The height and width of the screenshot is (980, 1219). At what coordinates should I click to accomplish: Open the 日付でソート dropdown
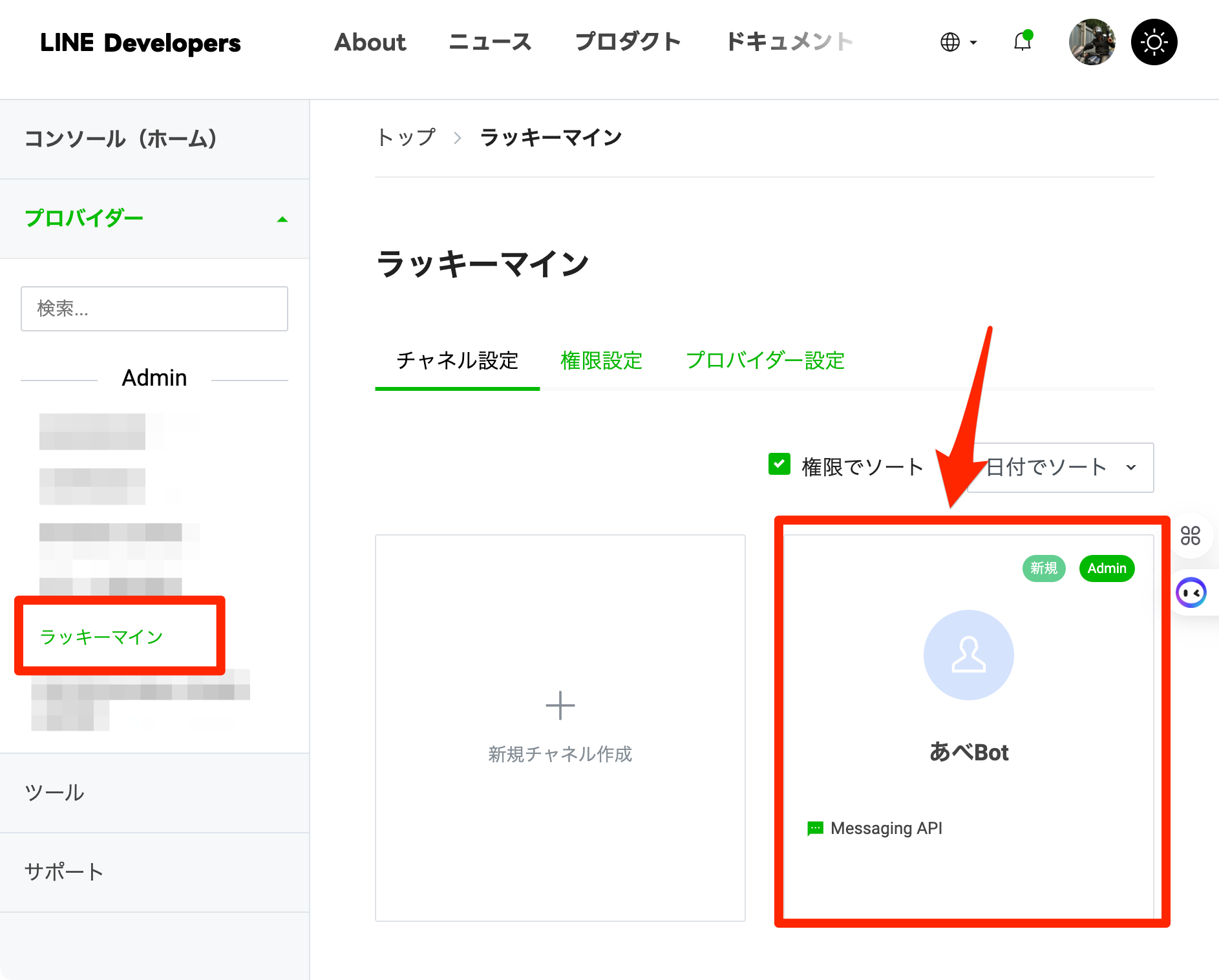(1061, 467)
